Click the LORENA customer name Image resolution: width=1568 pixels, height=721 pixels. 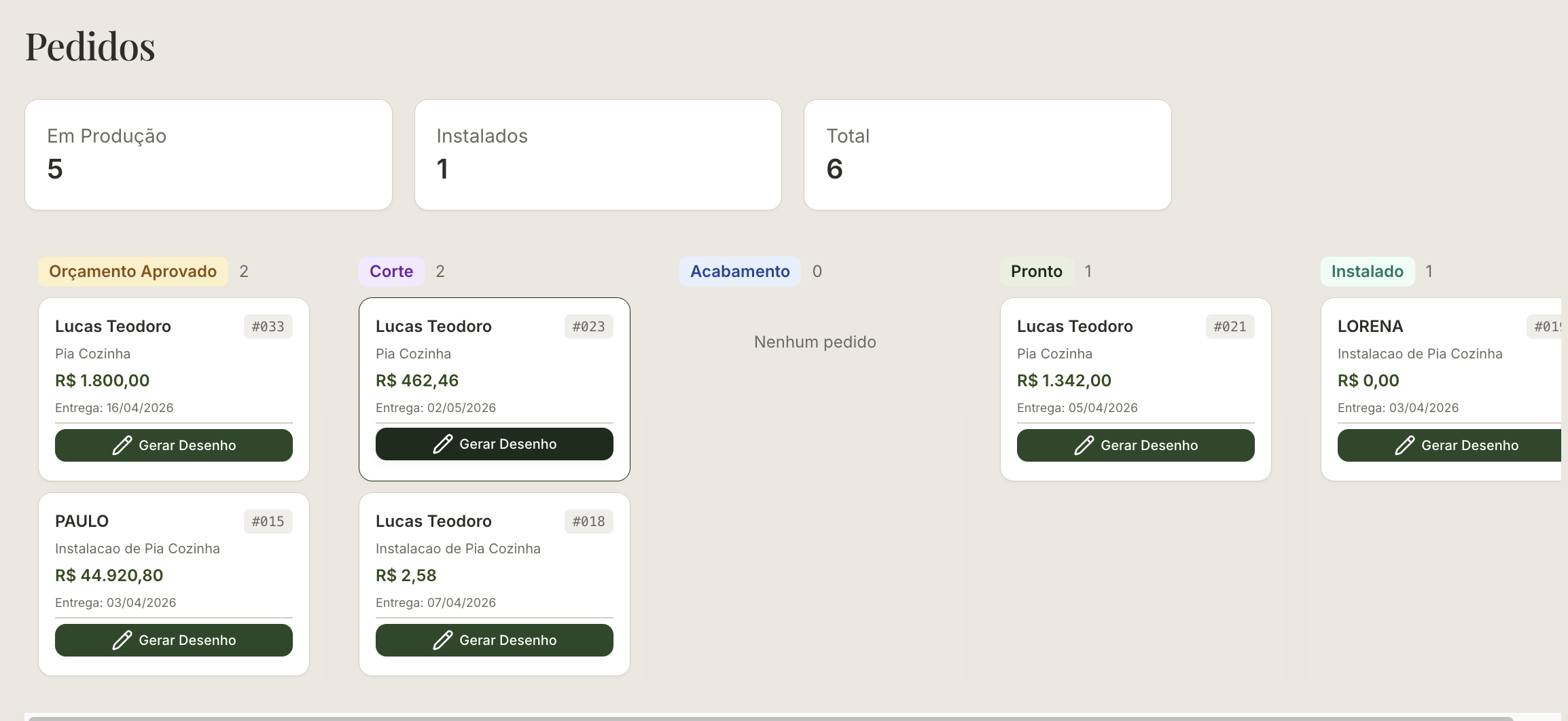(1370, 327)
